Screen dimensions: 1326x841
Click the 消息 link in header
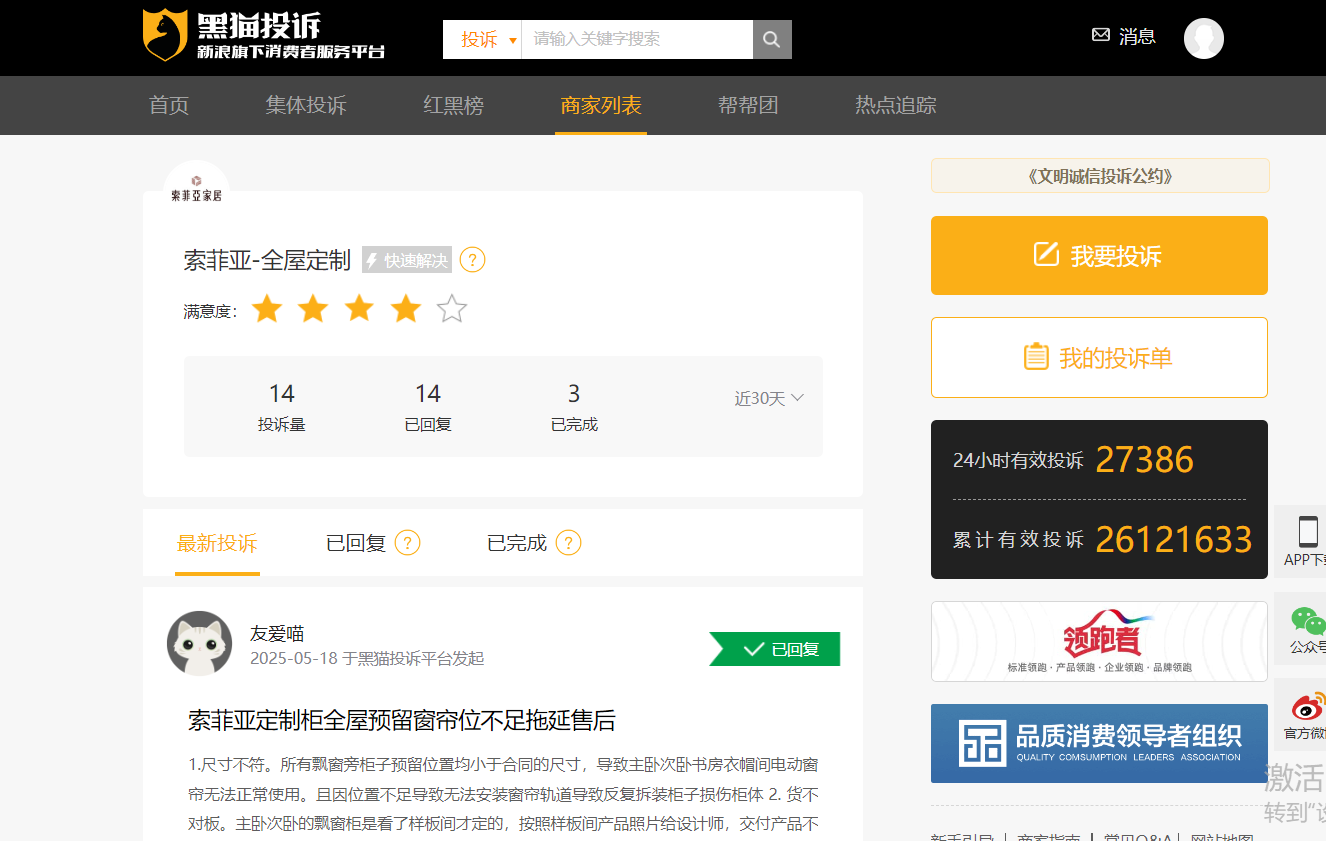click(x=1137, y=36)
